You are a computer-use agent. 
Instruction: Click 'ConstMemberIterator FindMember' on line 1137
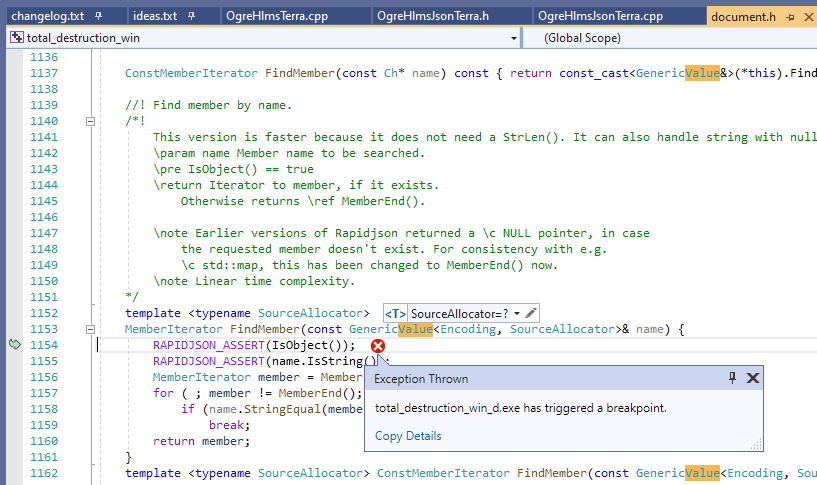[x=230, y=73]
